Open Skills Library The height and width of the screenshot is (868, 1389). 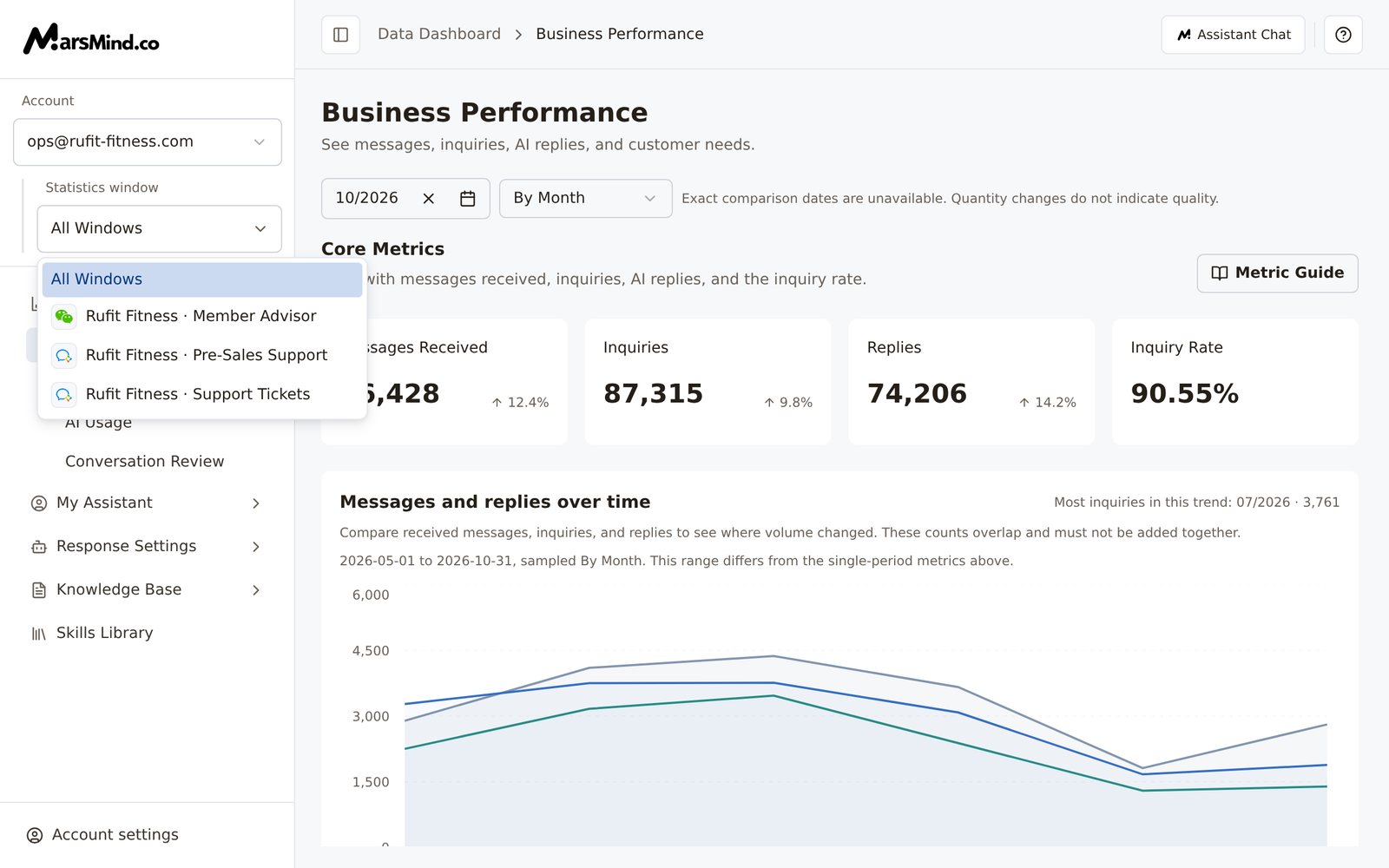pyautogui.click(x=105, y=634)
